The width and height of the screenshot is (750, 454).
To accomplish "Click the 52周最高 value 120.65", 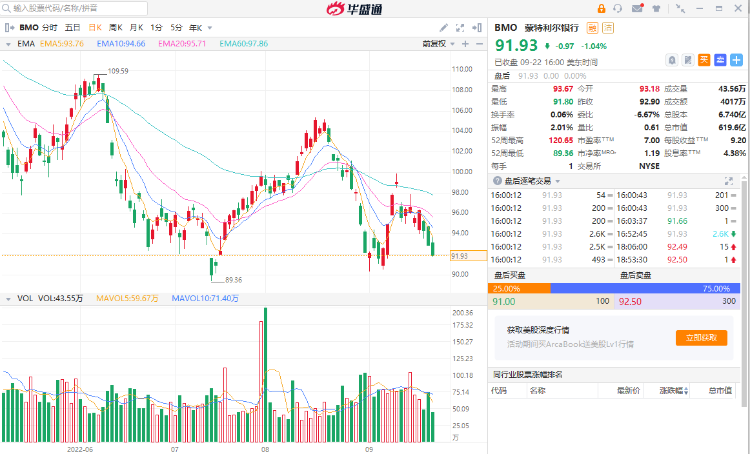I will (x=561, y=140).
